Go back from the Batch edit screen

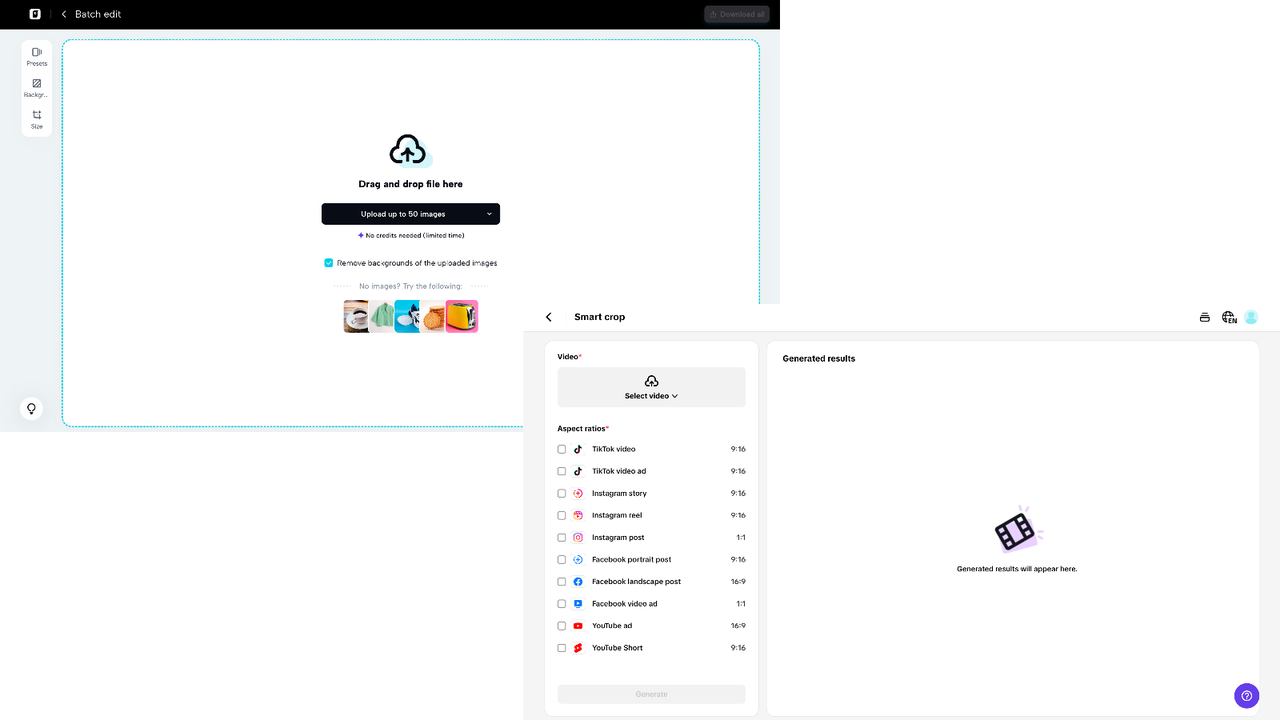63,14
